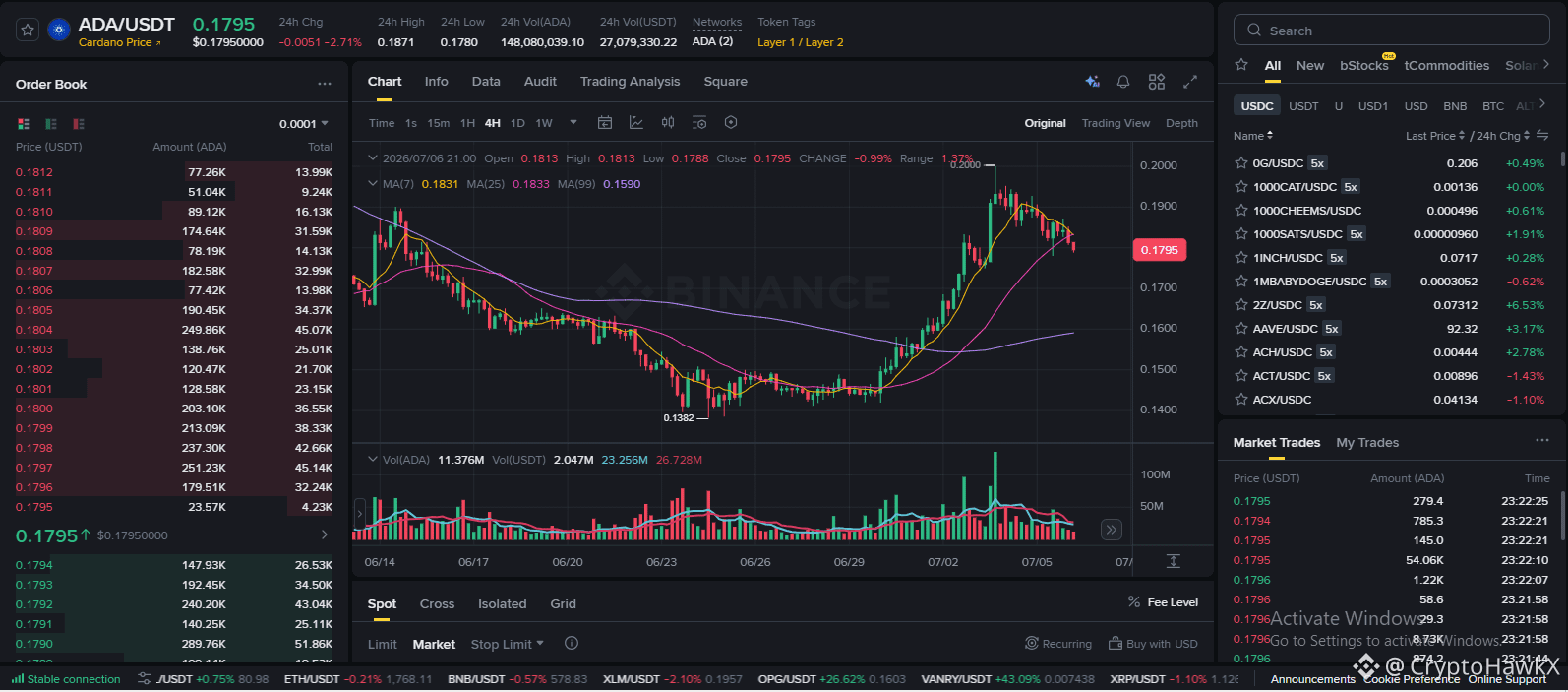This screenshot has height=692, width=1568.
Task: Open the order type info icon
Action: [572, 643]
